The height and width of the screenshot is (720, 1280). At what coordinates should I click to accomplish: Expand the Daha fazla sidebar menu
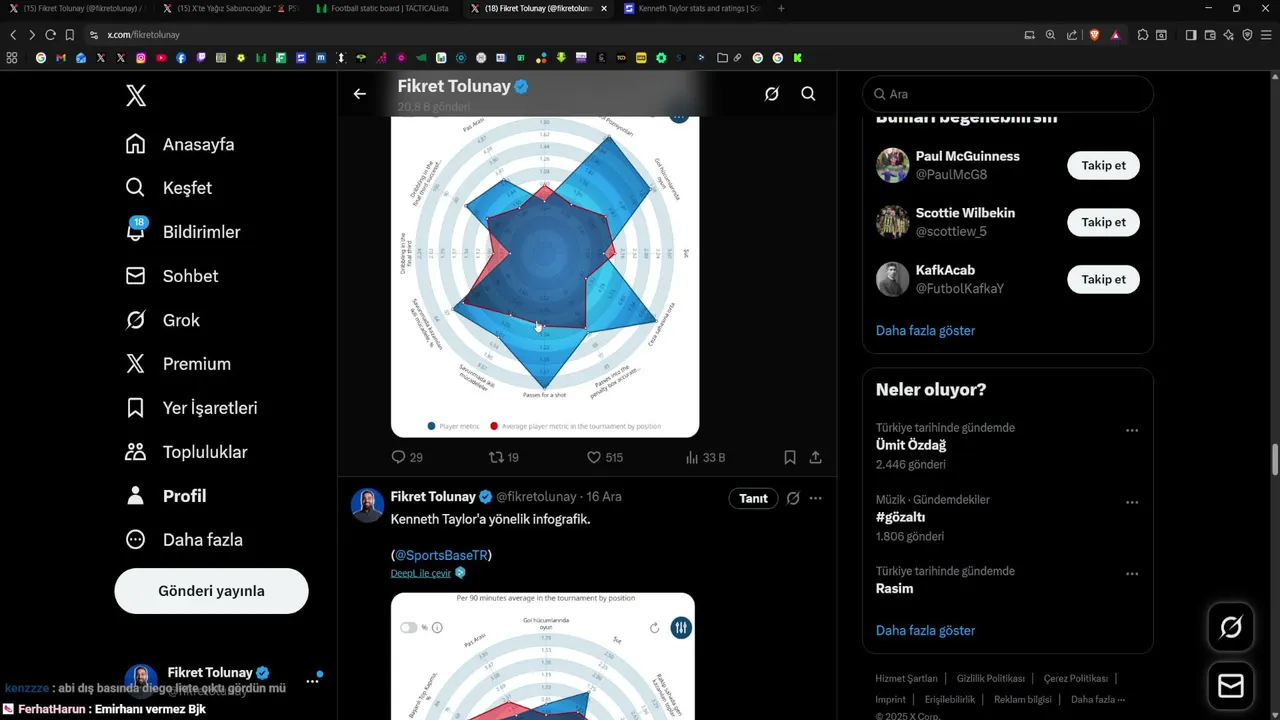[x=184, y=540]
